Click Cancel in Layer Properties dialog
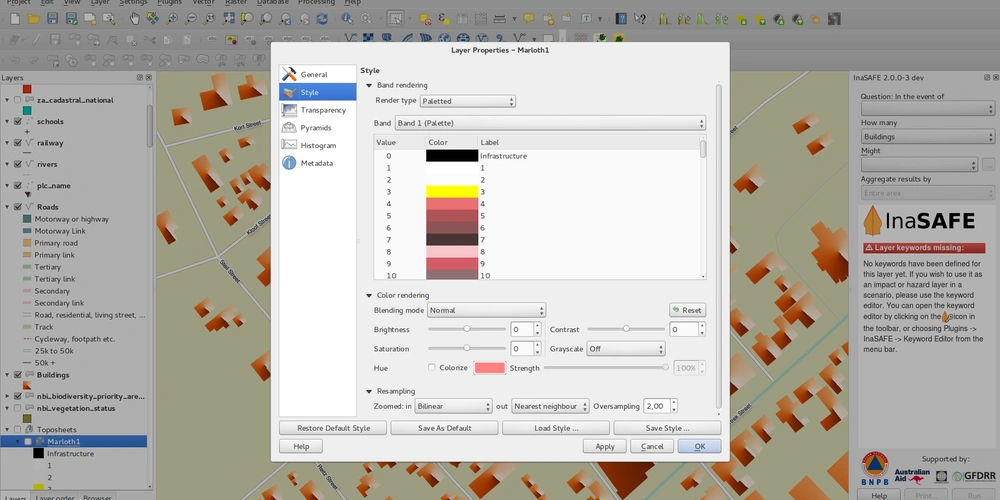Viewport: 1000px width, 500px height. [x=652, y=446]
